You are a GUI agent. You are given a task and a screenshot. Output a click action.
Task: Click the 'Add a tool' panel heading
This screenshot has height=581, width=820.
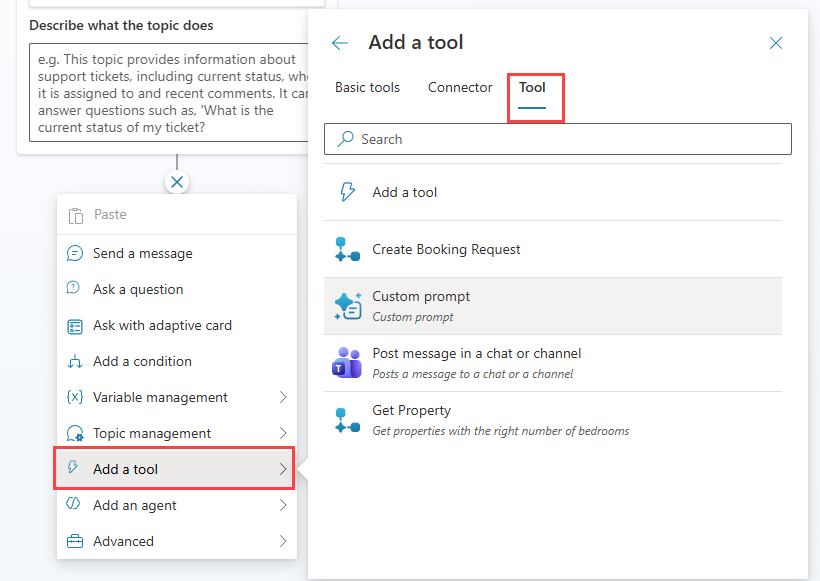pos(416,42)
